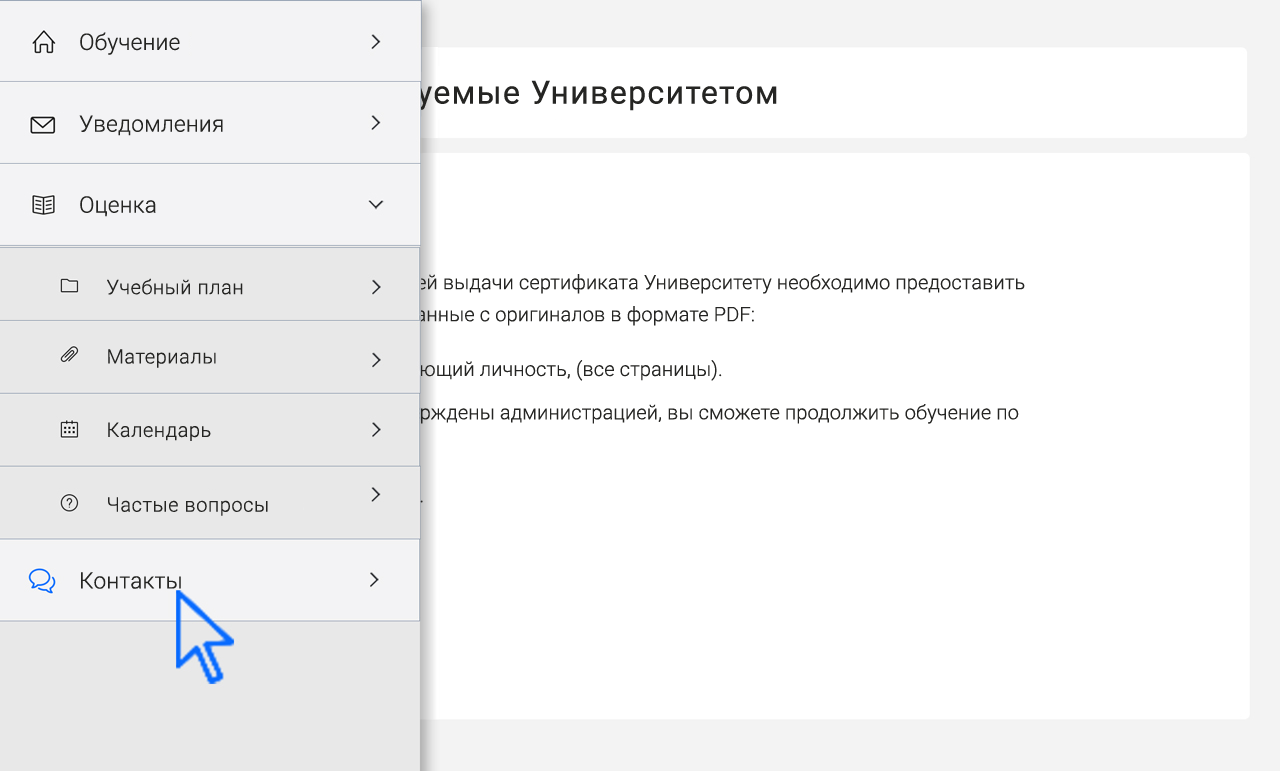Click the open book icon beside Оценка

tap(43, 205)
